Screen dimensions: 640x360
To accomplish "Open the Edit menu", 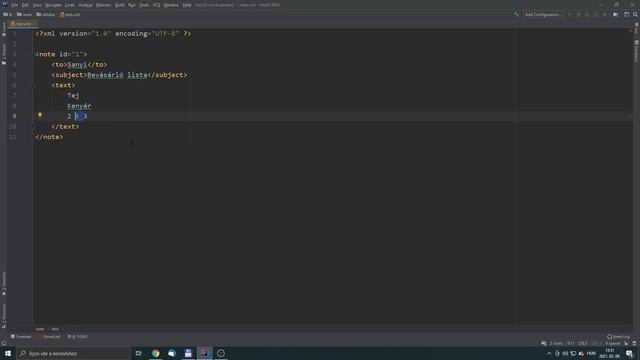I will coord(25,5).
